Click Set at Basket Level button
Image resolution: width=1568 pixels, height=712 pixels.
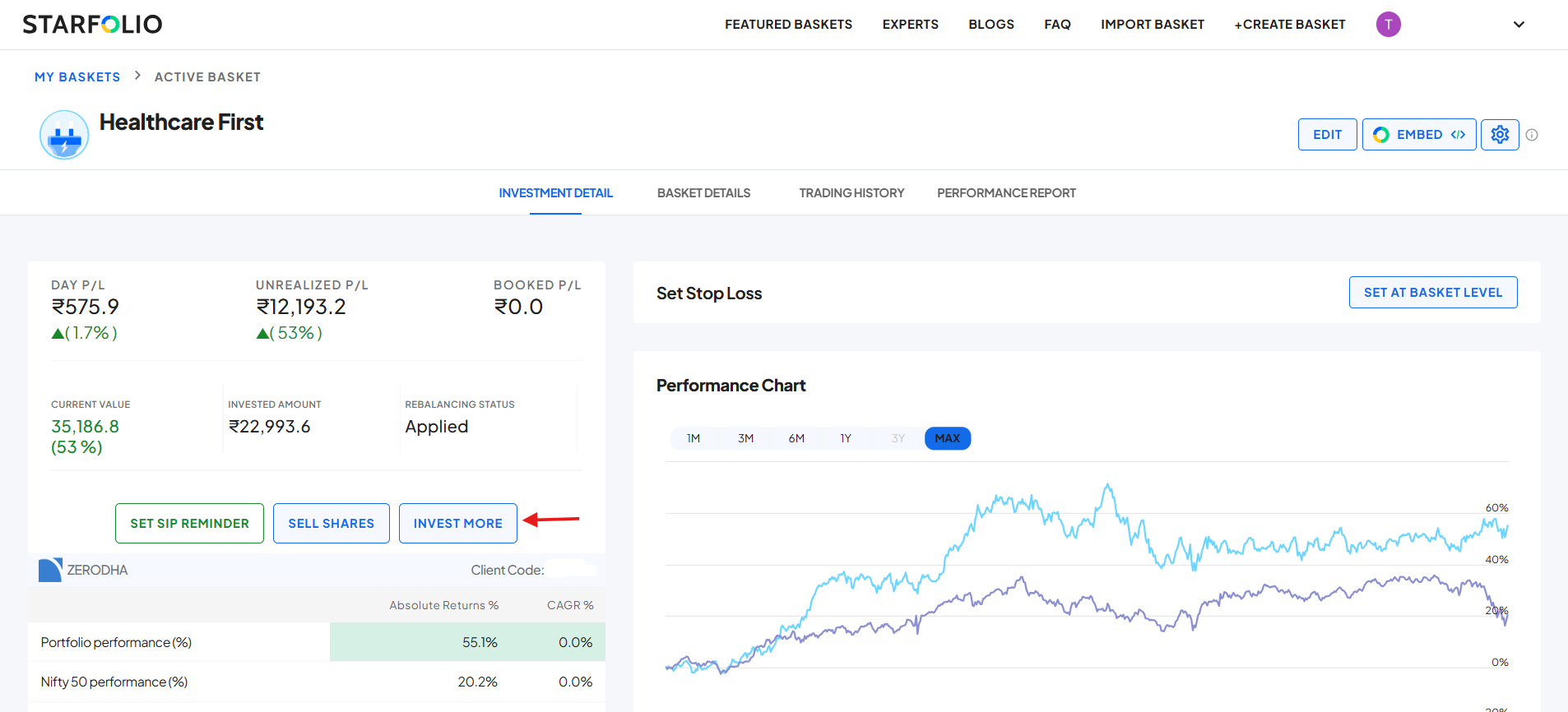pyautogui.click(x=1433, y=293)
